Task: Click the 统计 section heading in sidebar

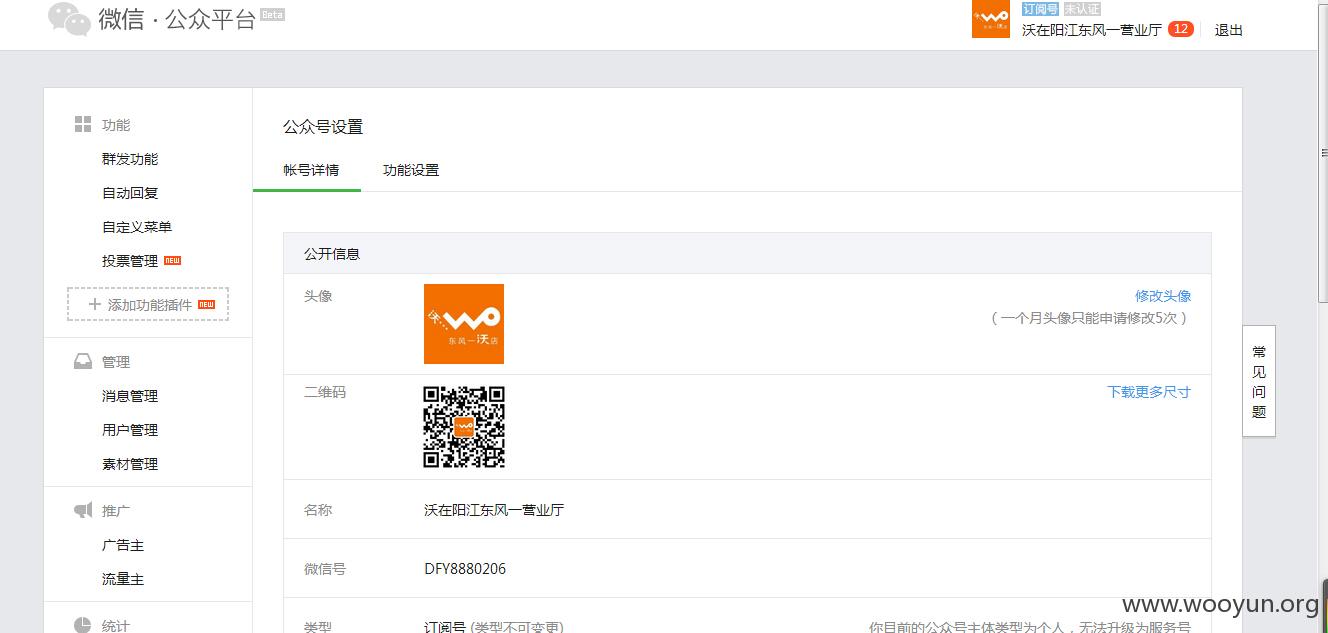Action: click(116, 626)
